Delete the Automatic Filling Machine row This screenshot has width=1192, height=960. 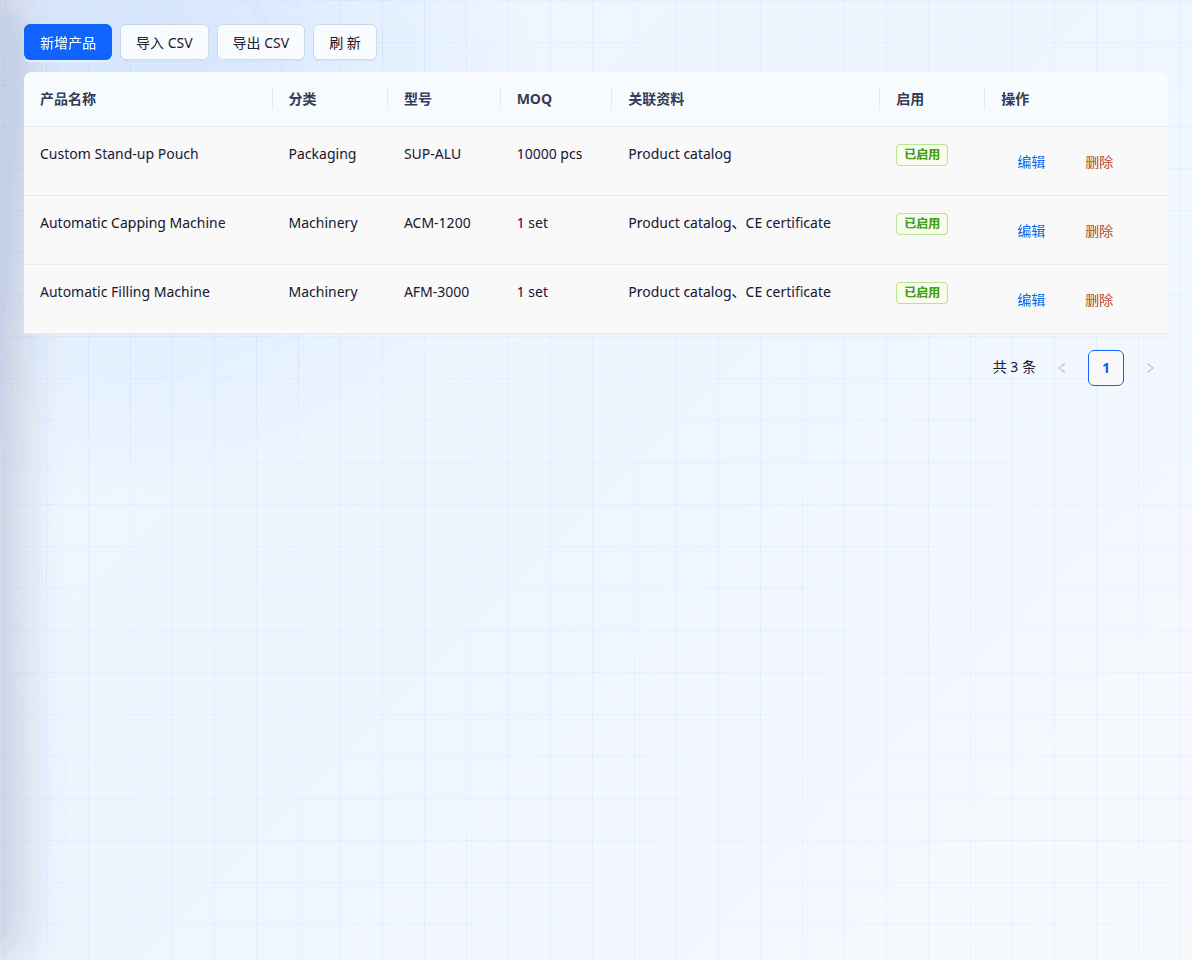(x=1098, y=300)
